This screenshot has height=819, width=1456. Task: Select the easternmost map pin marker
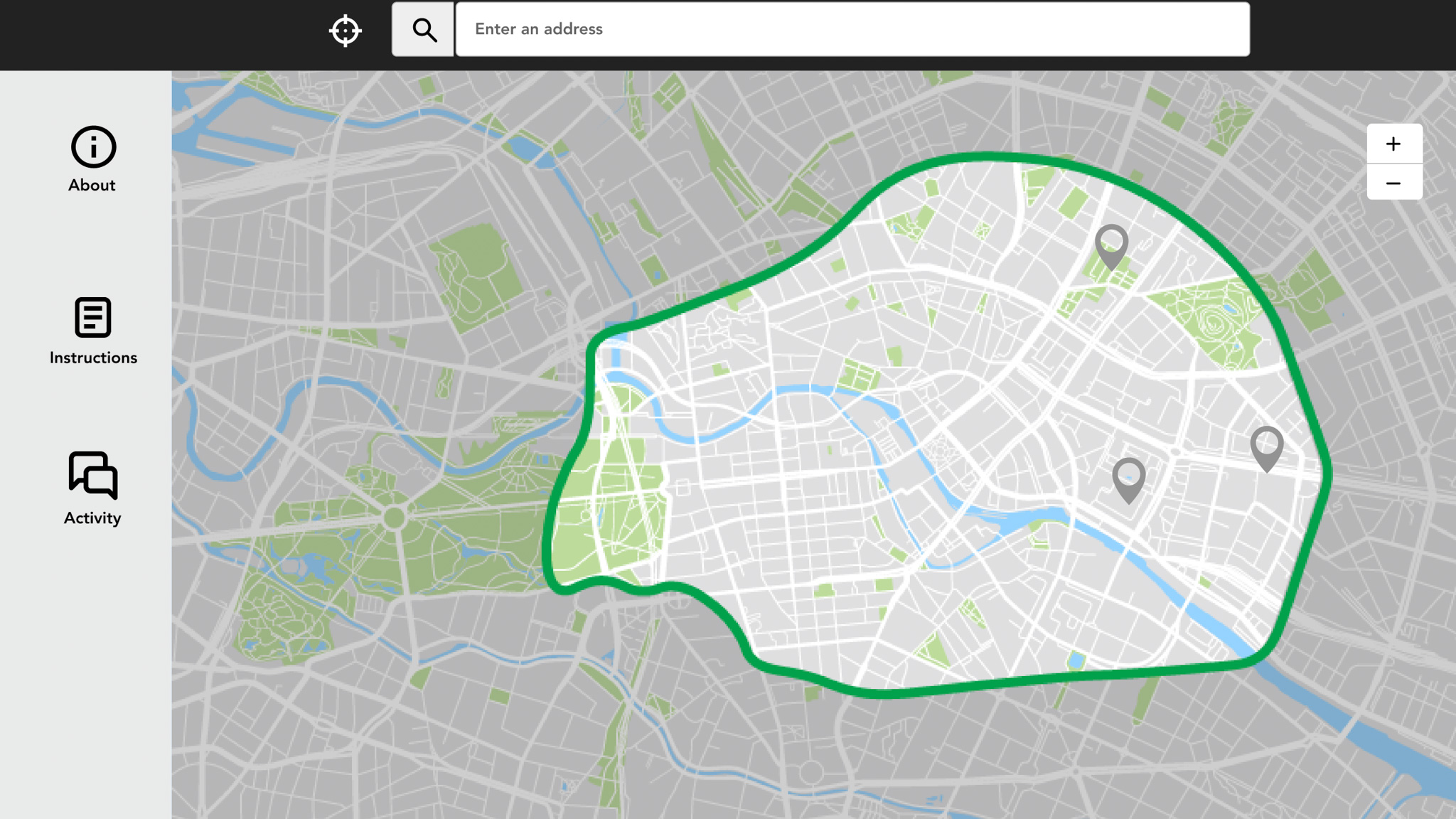click(x=1267, y=449)
